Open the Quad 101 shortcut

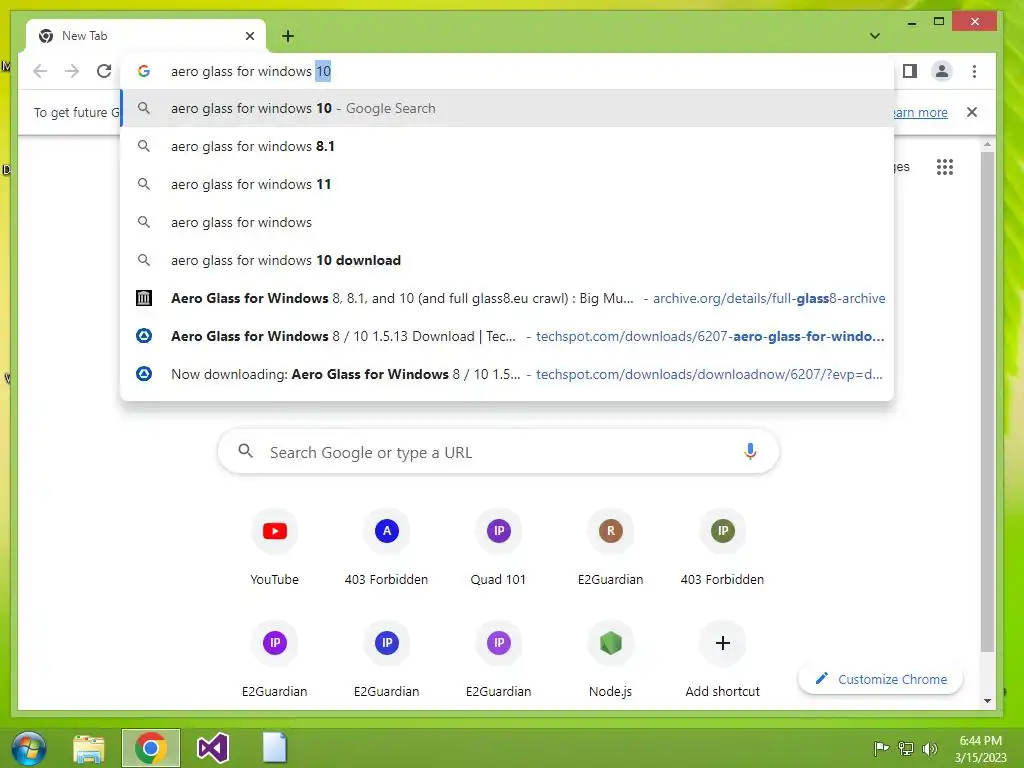498,549
